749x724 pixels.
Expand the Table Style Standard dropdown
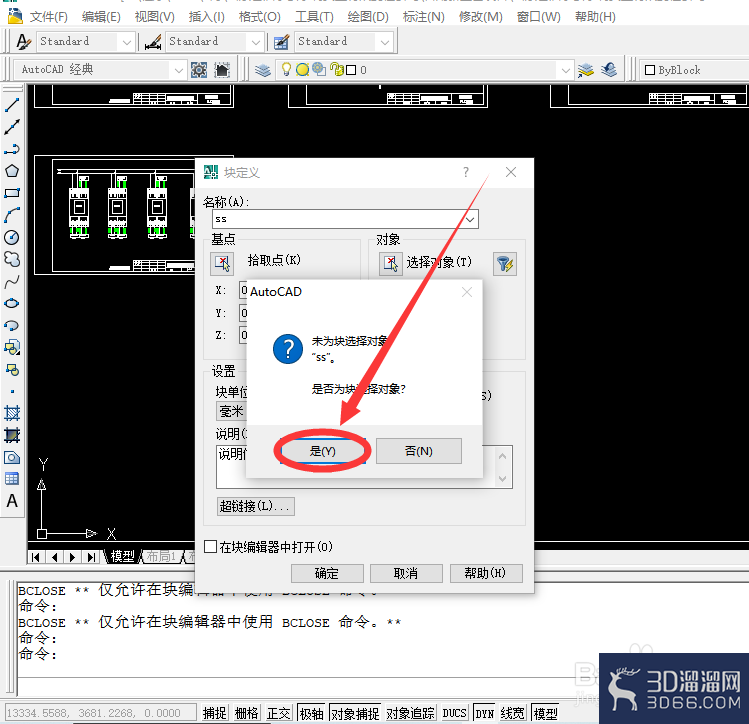tap(385, 42)
